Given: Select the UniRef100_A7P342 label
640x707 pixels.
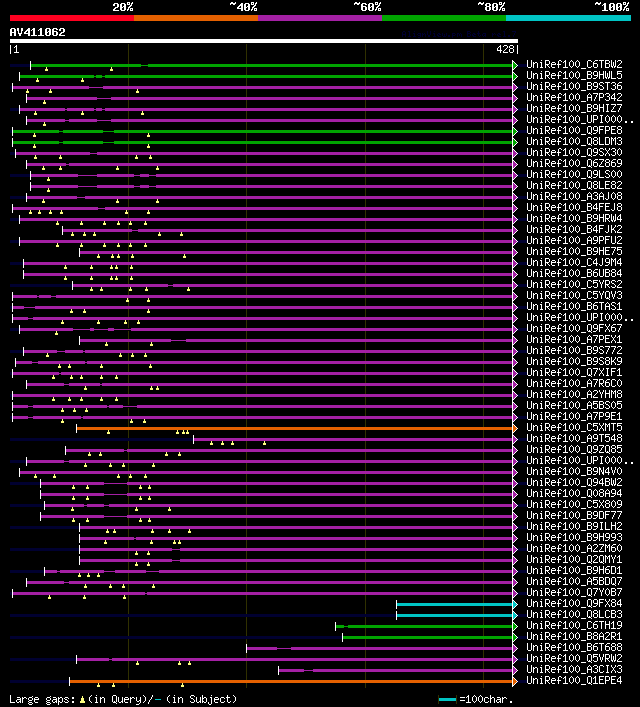Looking at the screenshot, I should click(574, 97).
